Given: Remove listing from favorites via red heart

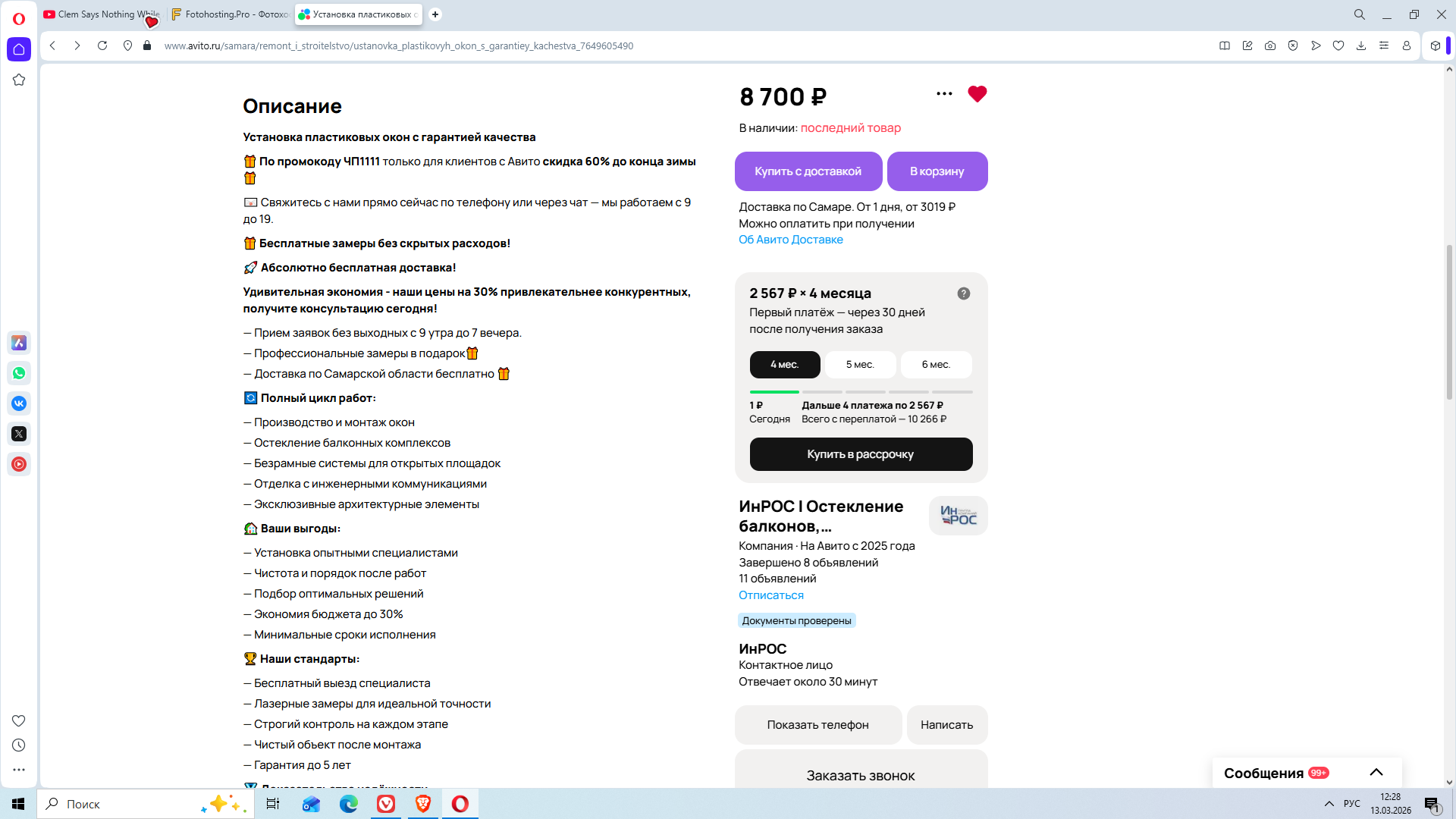Looking at the screenshot, I should coord(977,94).
